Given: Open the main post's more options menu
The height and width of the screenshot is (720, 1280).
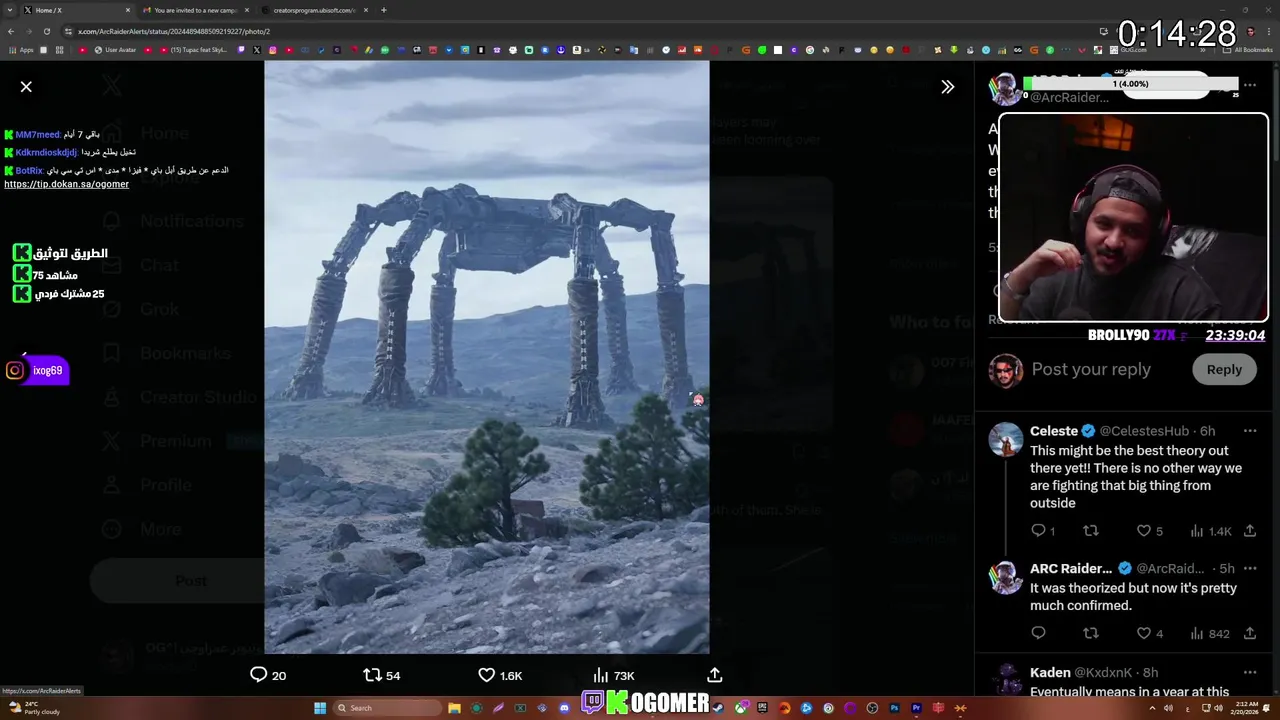Looking at the screenshot, I should tap(1250, 86).
